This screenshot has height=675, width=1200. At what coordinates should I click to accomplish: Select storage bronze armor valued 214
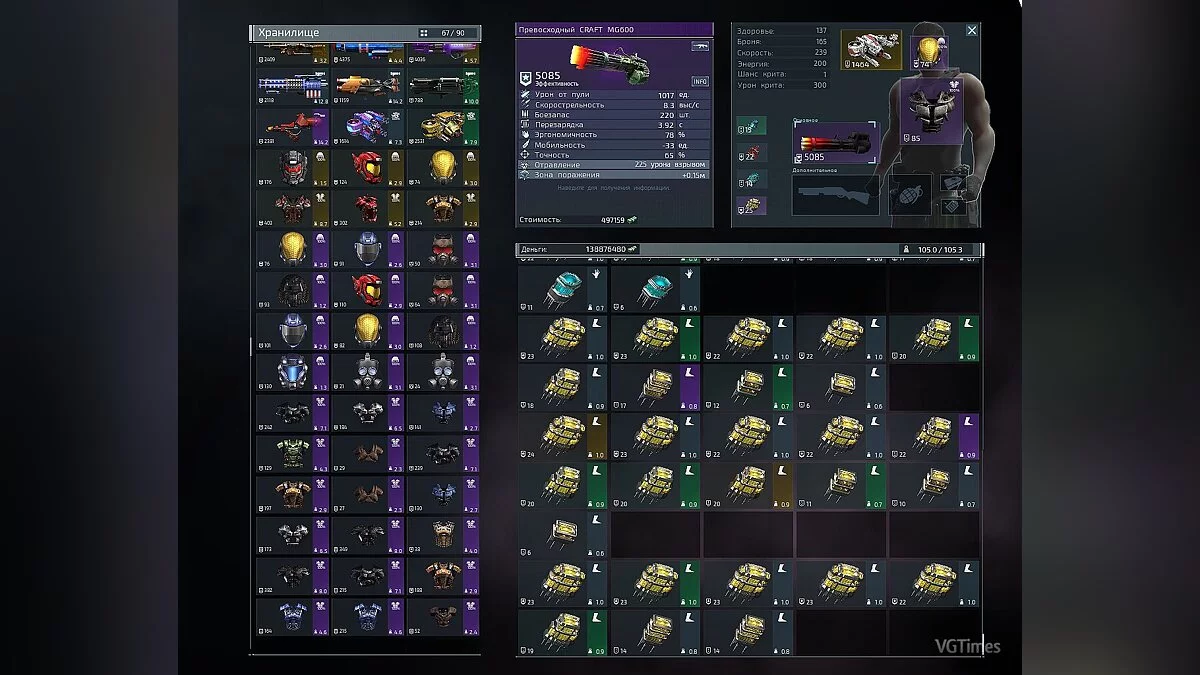click(442, 209)
